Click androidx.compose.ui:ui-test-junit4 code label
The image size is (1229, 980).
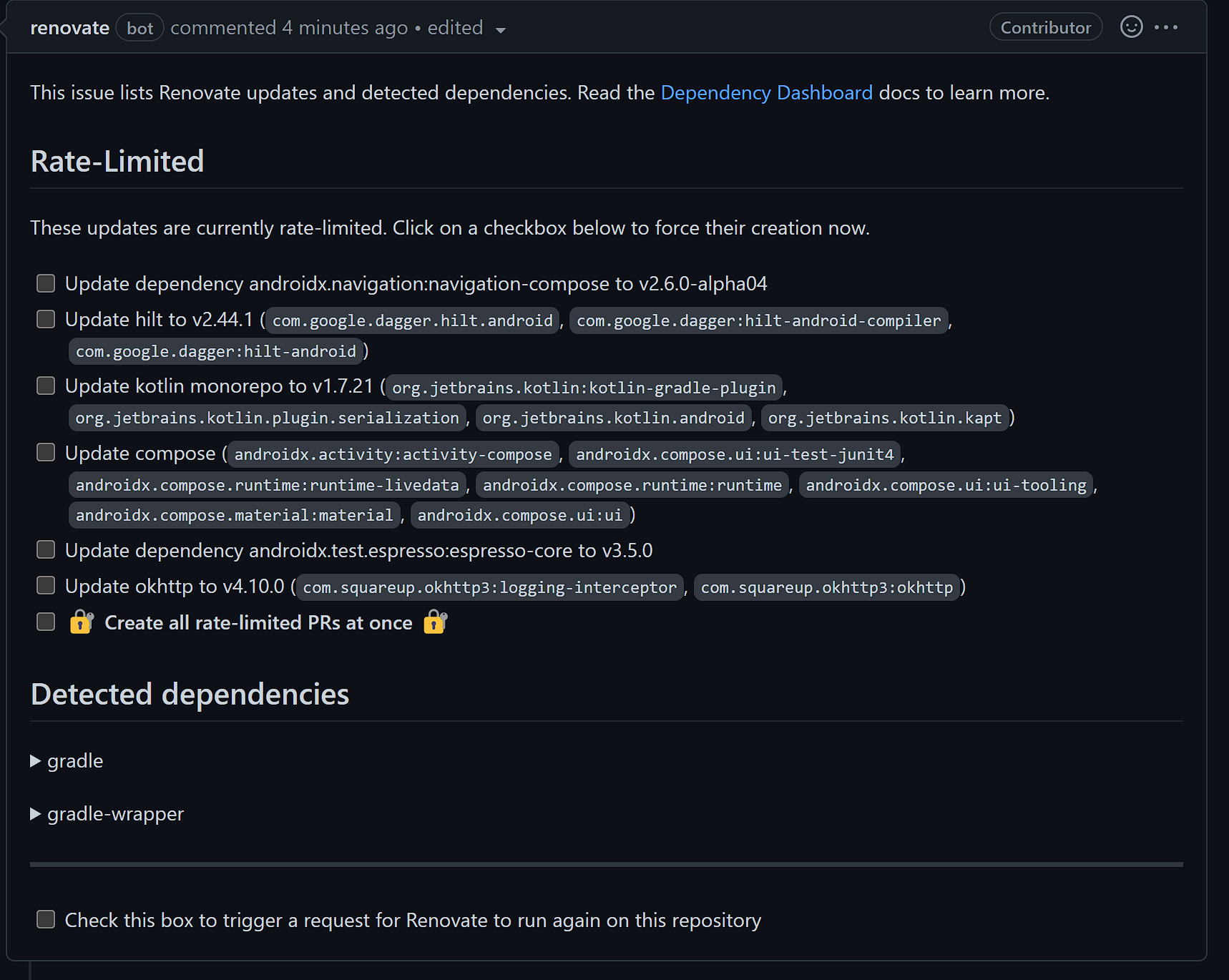click(x=735, y=454)
